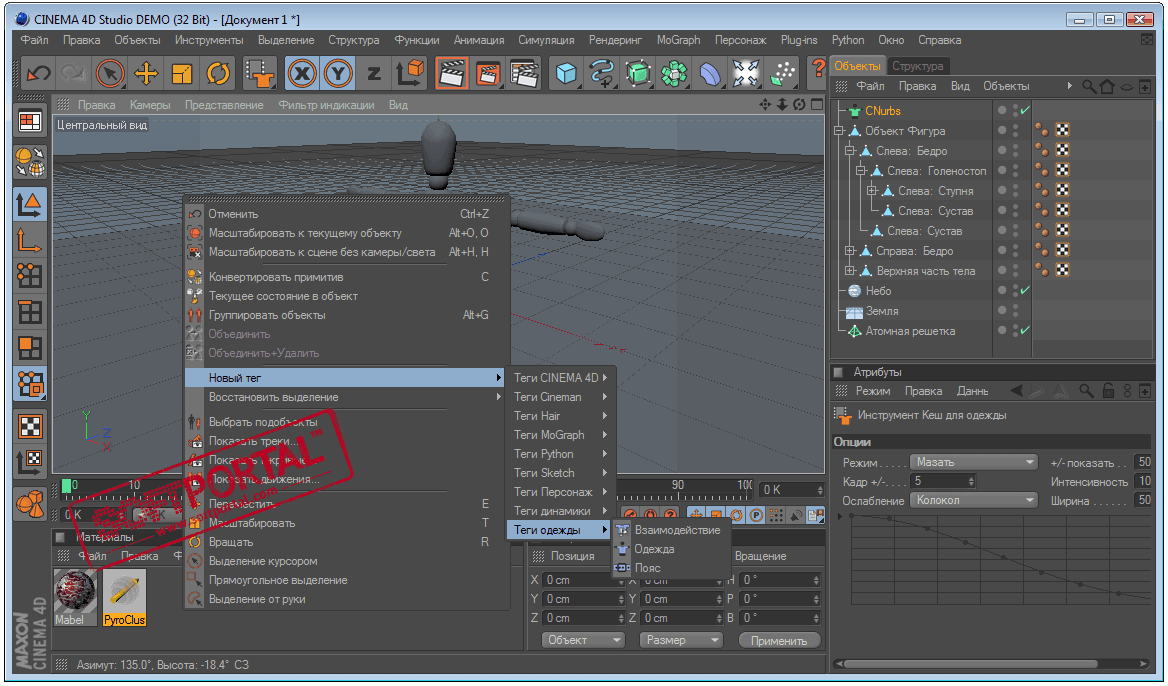Expand Справа: Бедро tree node
This screenshot has width=1168, height=686.
(x=850, y=251)
